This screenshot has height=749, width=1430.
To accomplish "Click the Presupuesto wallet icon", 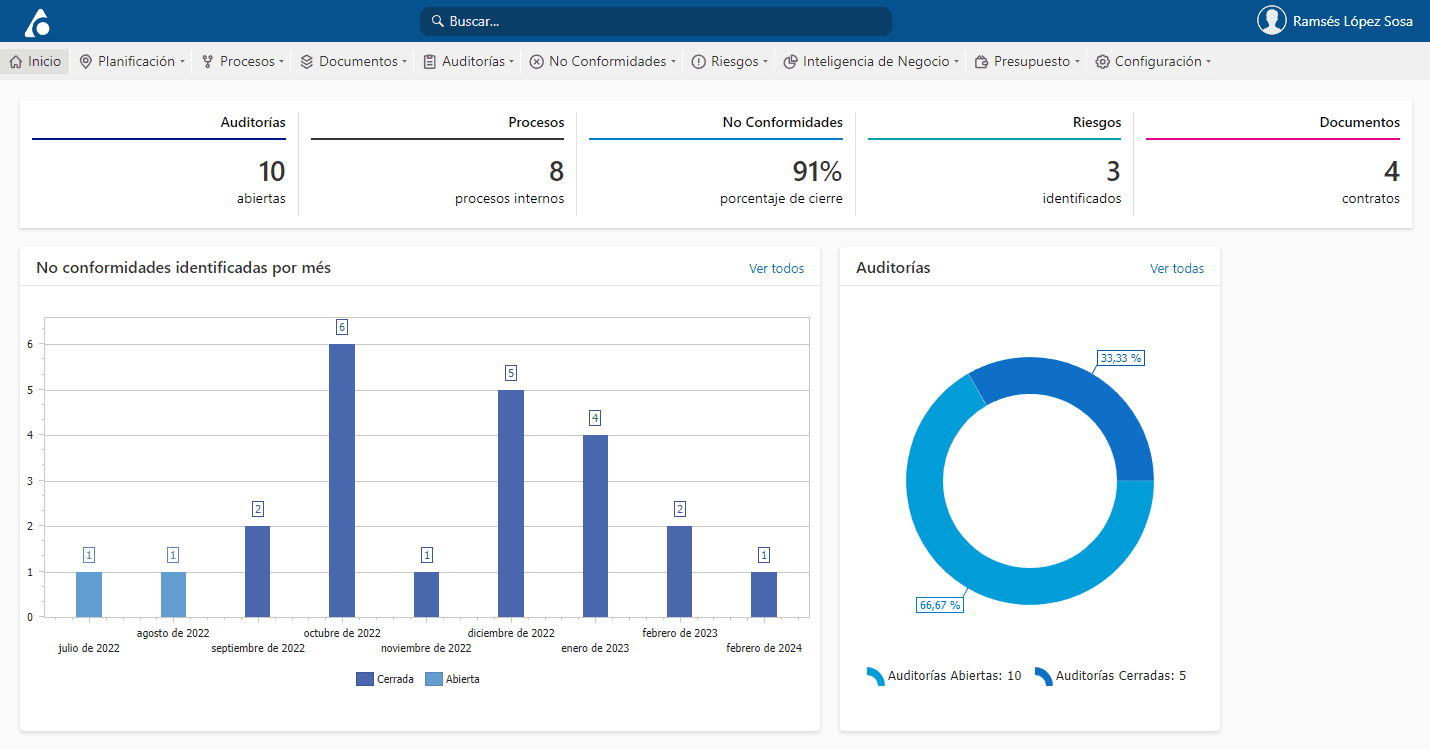I will (x=982, y=62).
